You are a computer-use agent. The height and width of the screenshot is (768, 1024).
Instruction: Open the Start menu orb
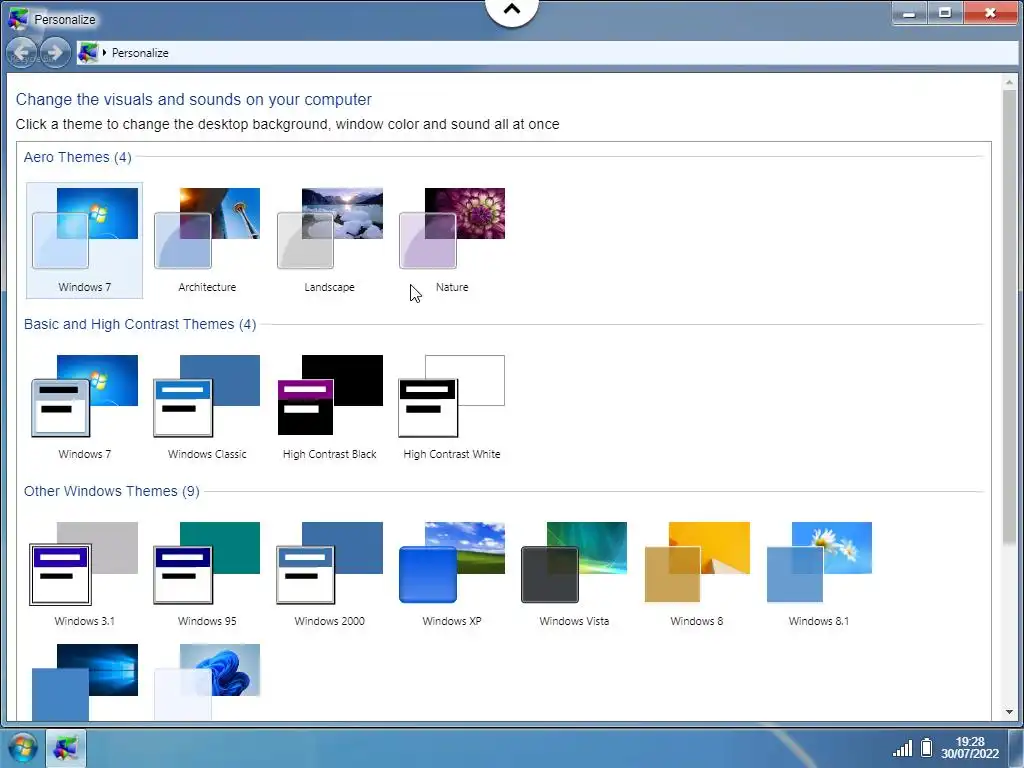point(22,747)
